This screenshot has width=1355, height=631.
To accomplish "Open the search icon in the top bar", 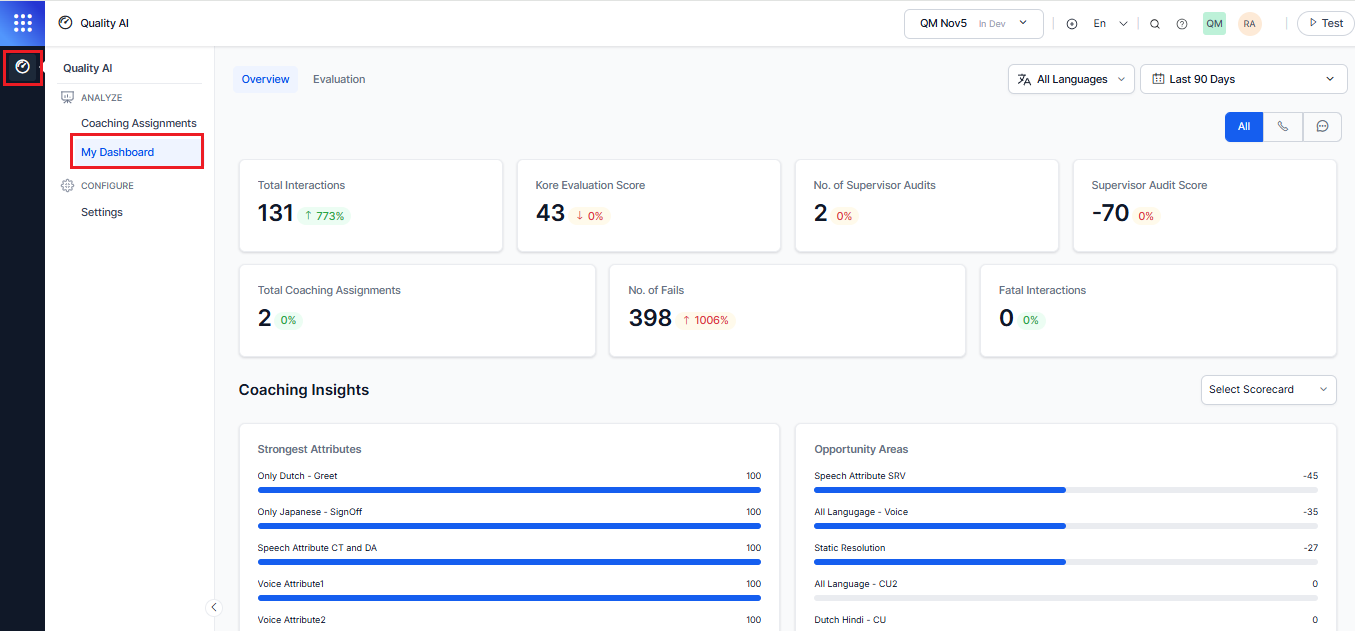I will point(1155,22).
